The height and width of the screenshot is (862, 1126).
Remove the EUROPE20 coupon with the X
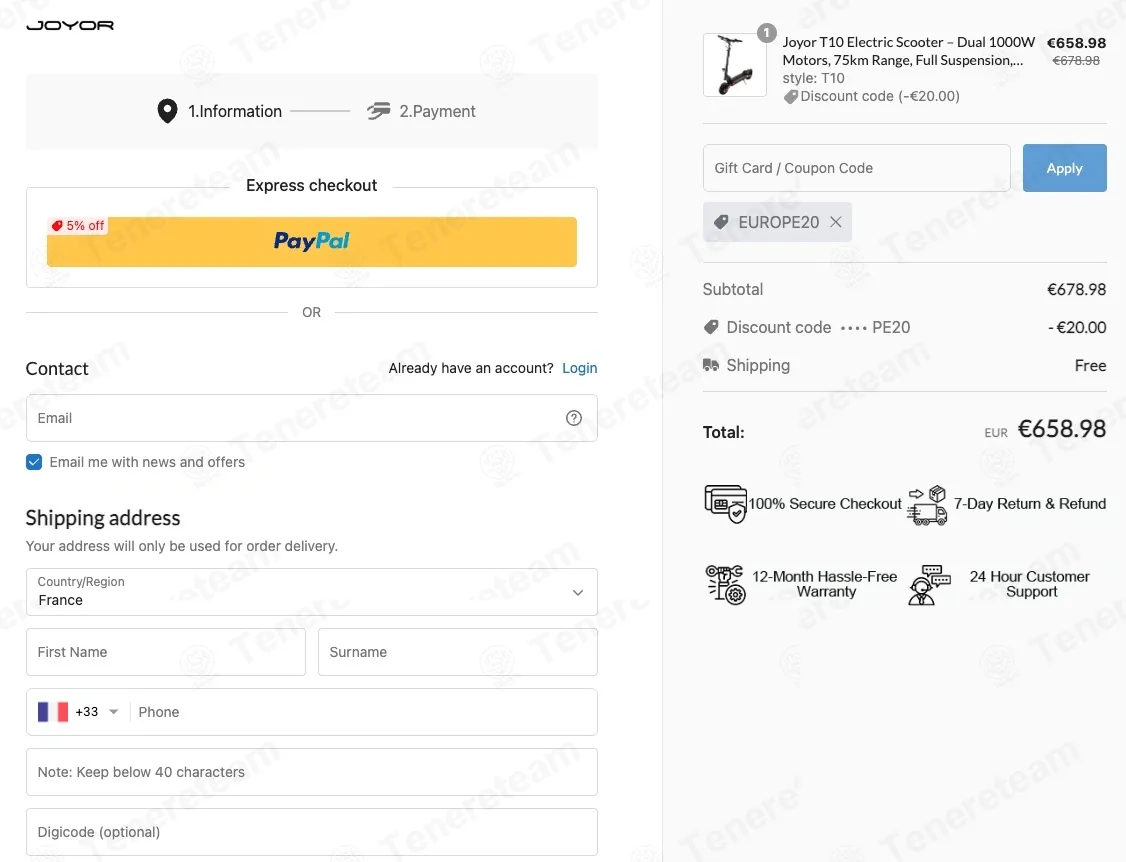click(x=836, y=222)
